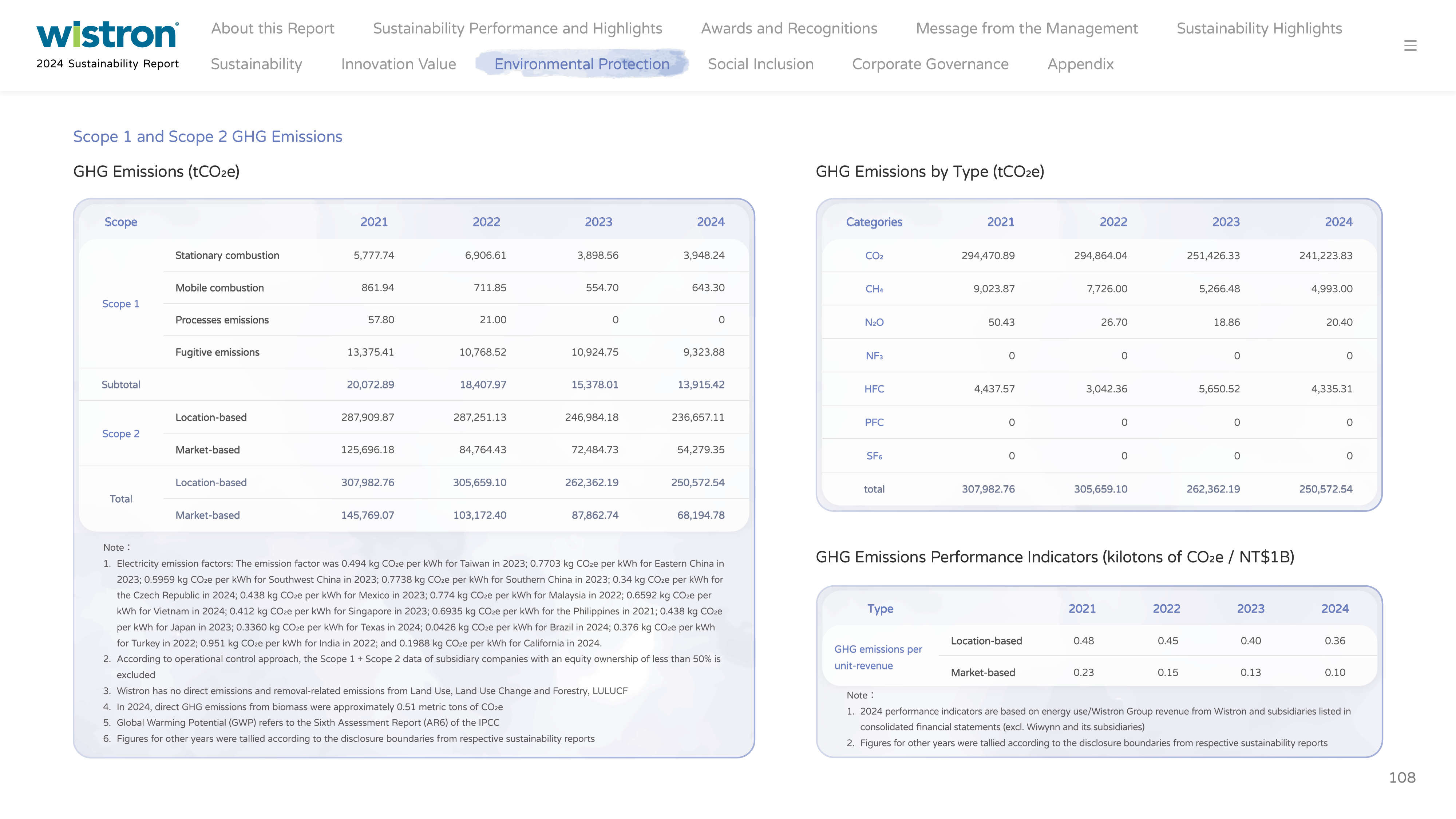Click Scope 2 location-based 2021 value 287,909.87
The height and width of the screenshot is (819, 1456).
(x=367, y=417)
